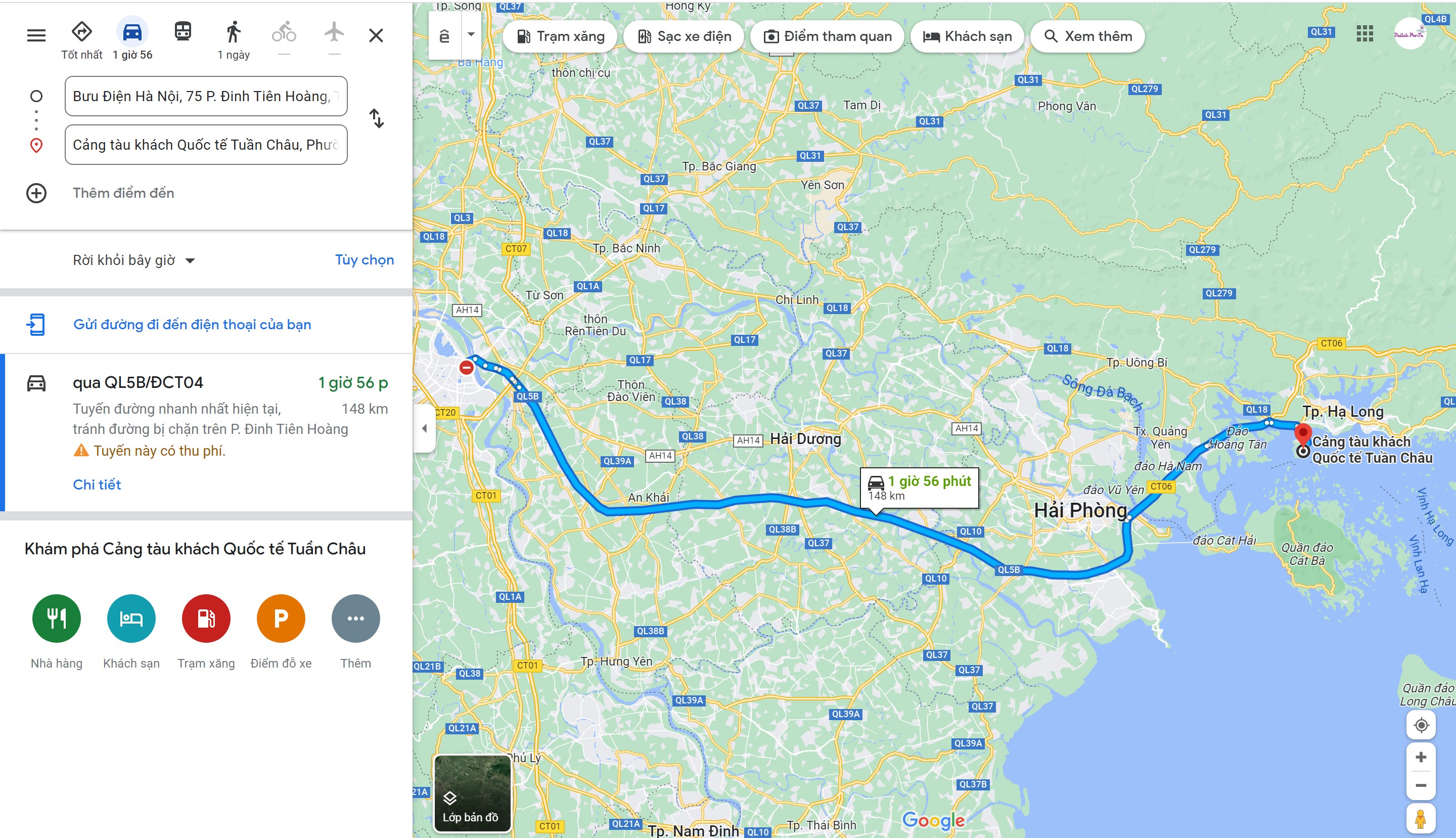1456x838 pixels.
Task: Toggle the Trạm xăng filter chip
Action: (560, 36)
